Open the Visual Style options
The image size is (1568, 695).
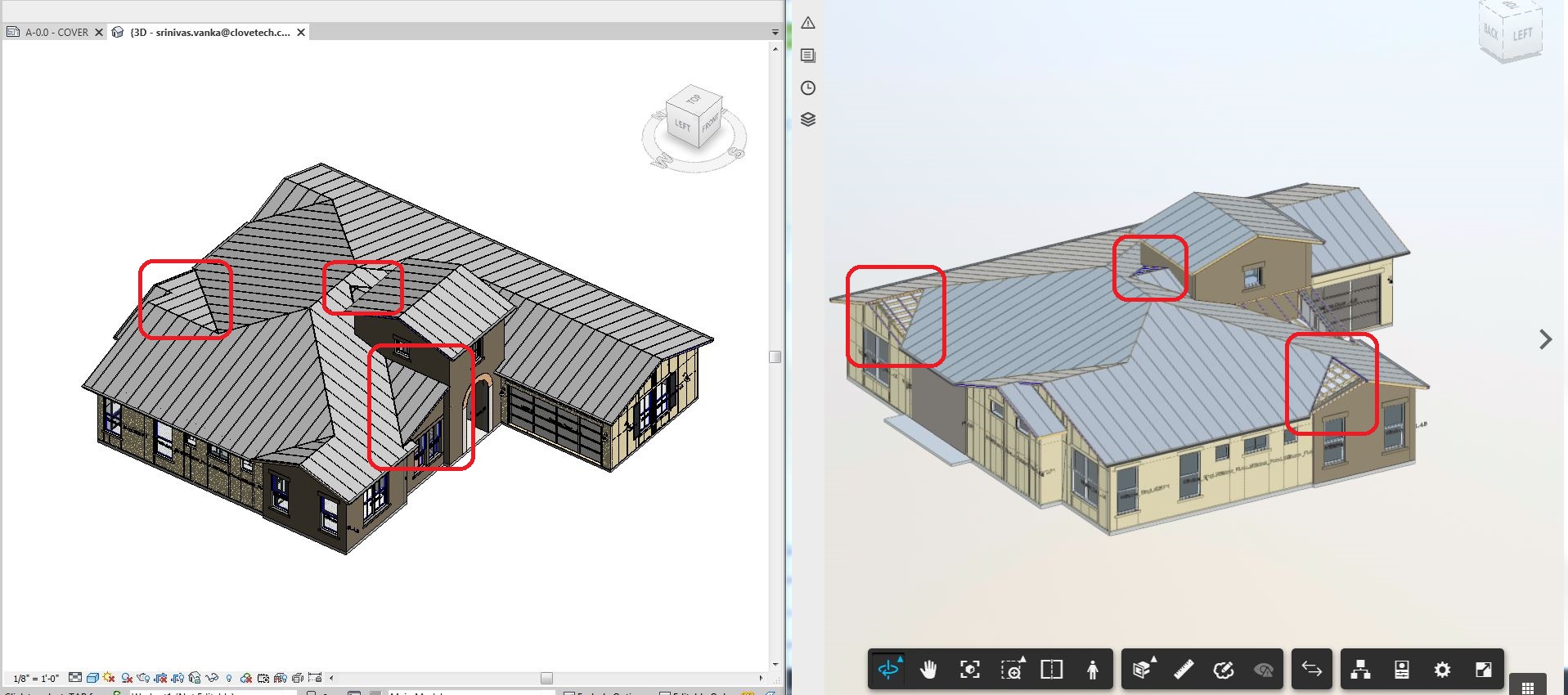pos(92,678)
